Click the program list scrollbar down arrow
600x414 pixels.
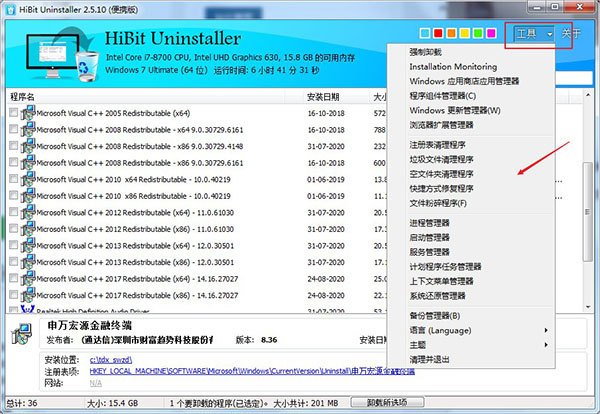click(x=588, y=307)
